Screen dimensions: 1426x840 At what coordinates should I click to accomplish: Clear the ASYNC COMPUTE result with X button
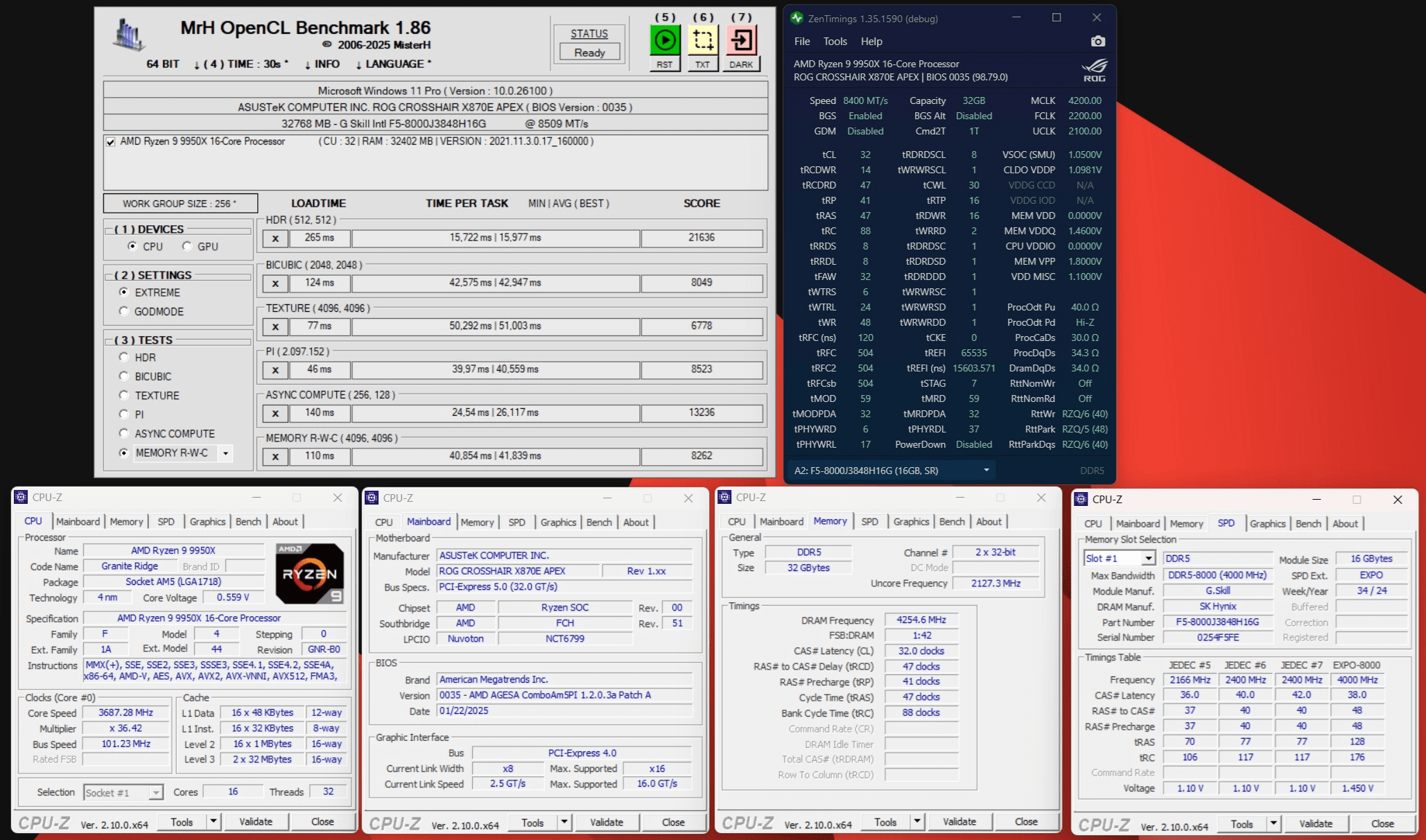pos(275,413)
